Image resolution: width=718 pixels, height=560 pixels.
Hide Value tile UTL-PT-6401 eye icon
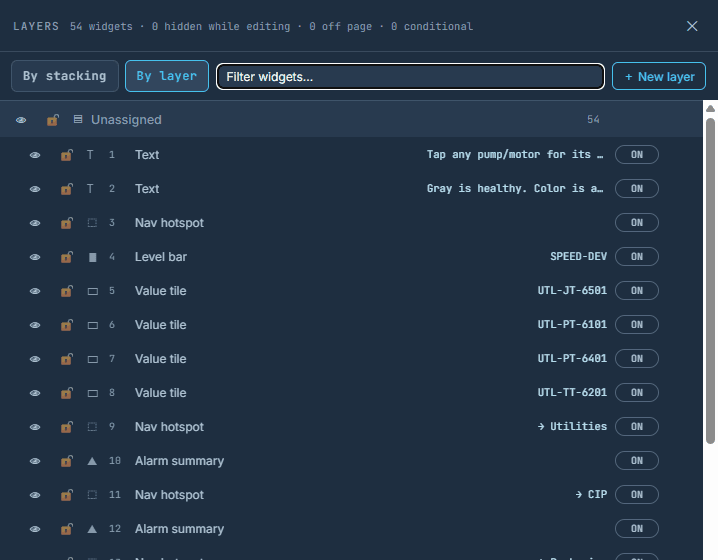35,359
